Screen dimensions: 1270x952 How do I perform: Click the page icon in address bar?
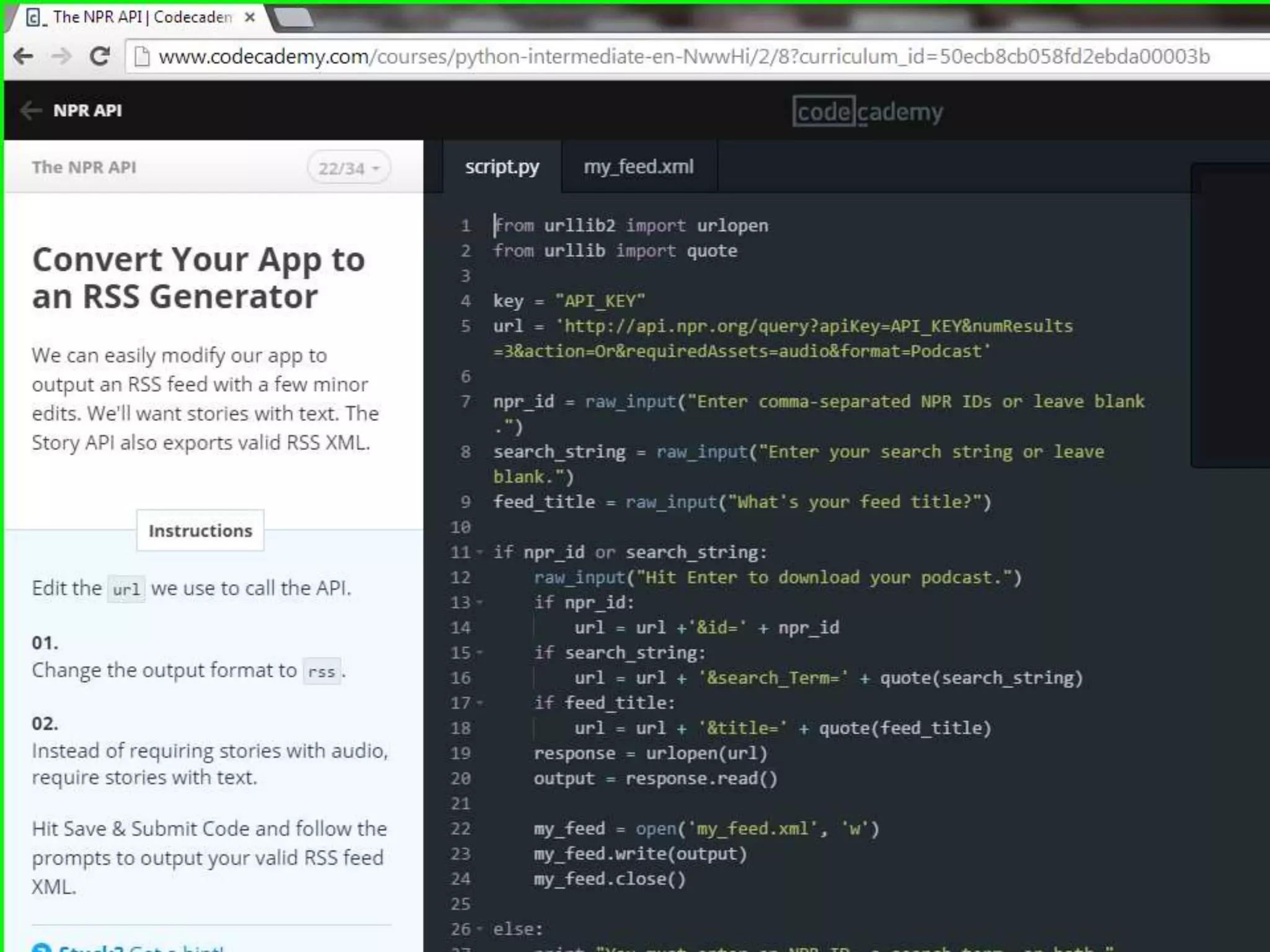click(142, 56)
